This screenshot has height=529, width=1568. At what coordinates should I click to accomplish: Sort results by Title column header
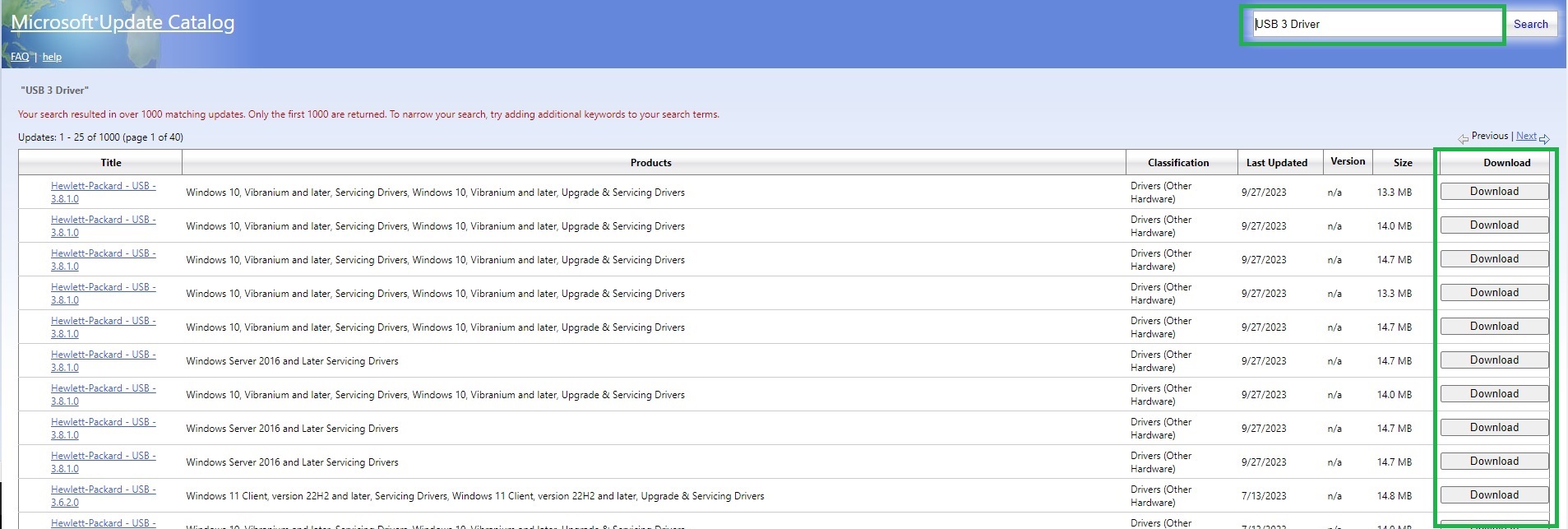point(111,163)
